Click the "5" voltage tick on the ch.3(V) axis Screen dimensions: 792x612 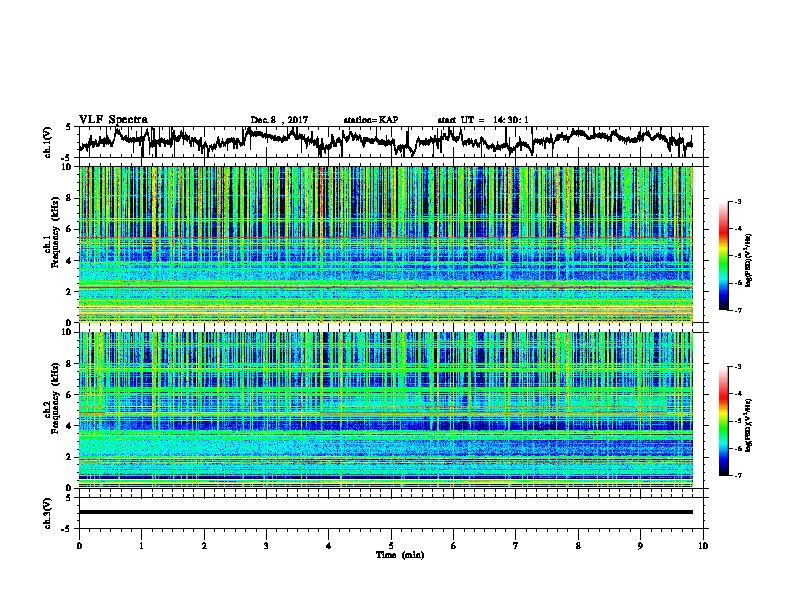coord(69,498)
